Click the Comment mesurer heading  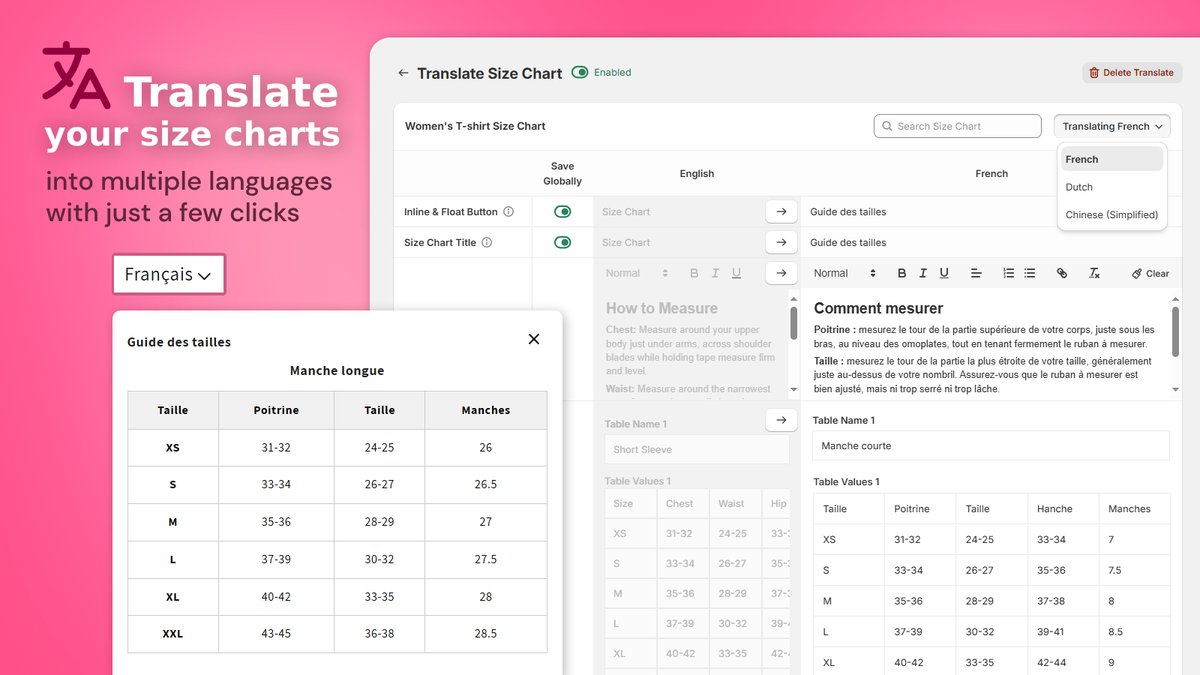tap(878, 308)
